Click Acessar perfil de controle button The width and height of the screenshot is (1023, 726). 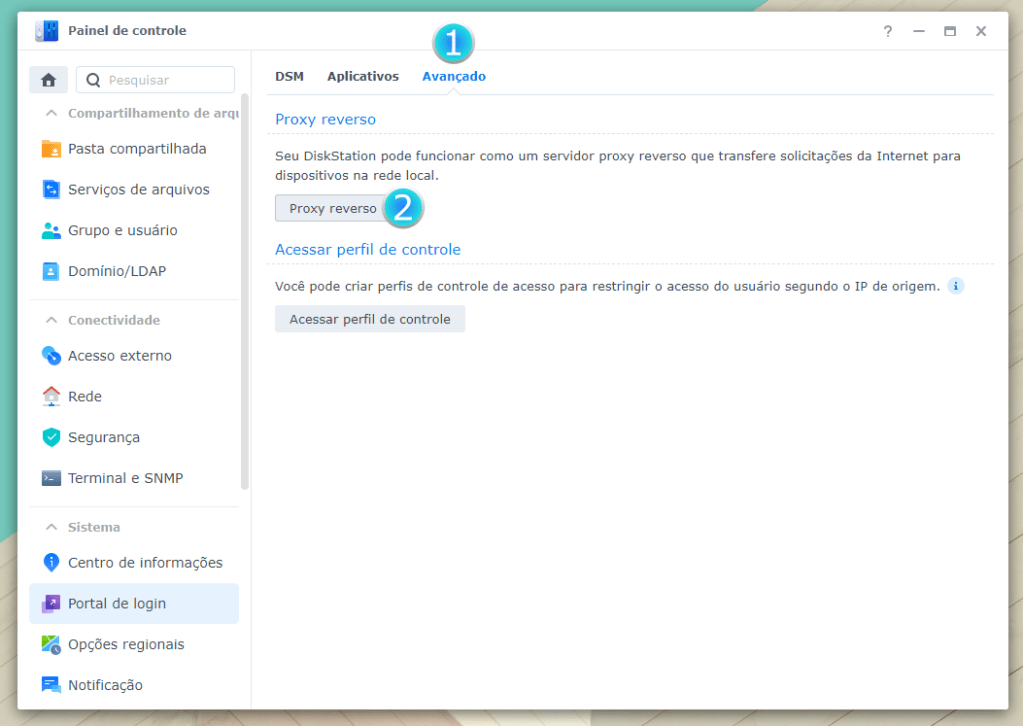(x=369, y=319)
